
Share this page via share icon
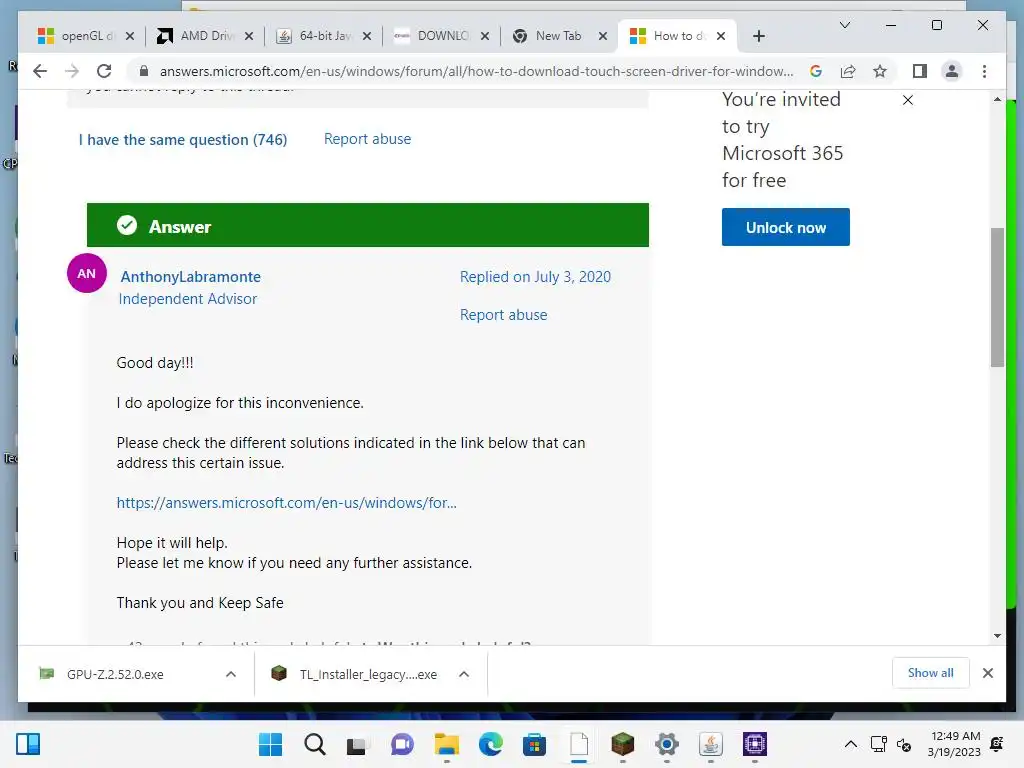coord(848,71)
